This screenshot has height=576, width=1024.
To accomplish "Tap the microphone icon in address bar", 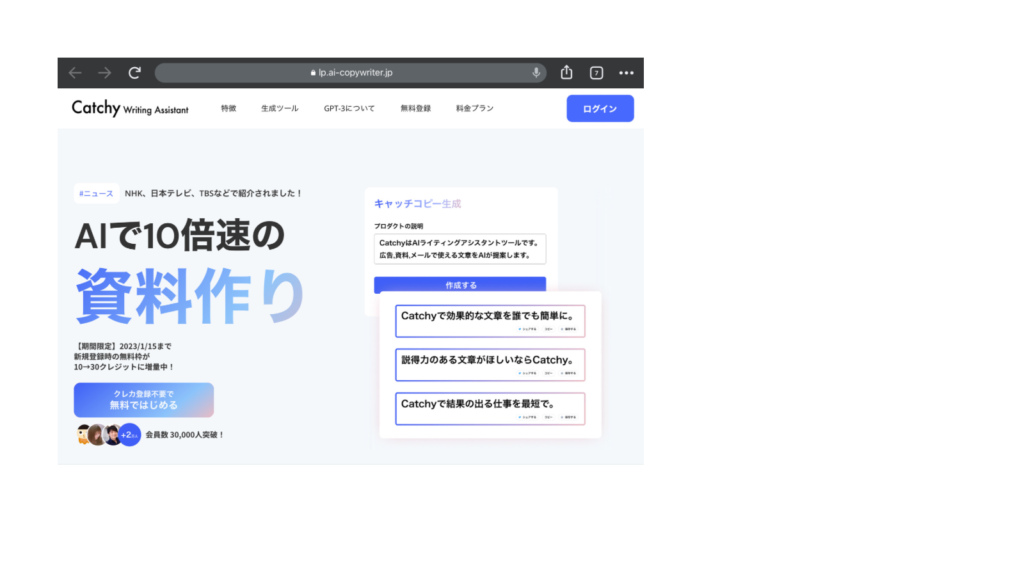I will [536, 72].
